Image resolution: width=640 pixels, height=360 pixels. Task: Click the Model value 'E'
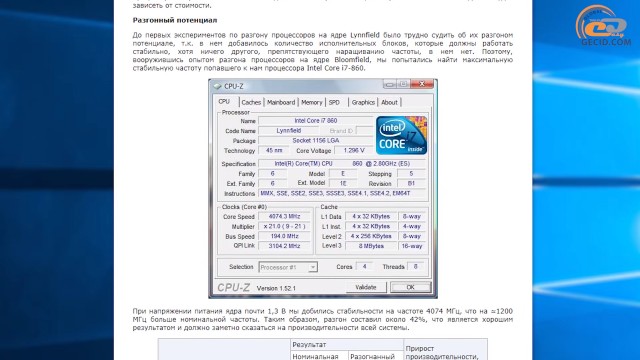[x=343, y=174]
